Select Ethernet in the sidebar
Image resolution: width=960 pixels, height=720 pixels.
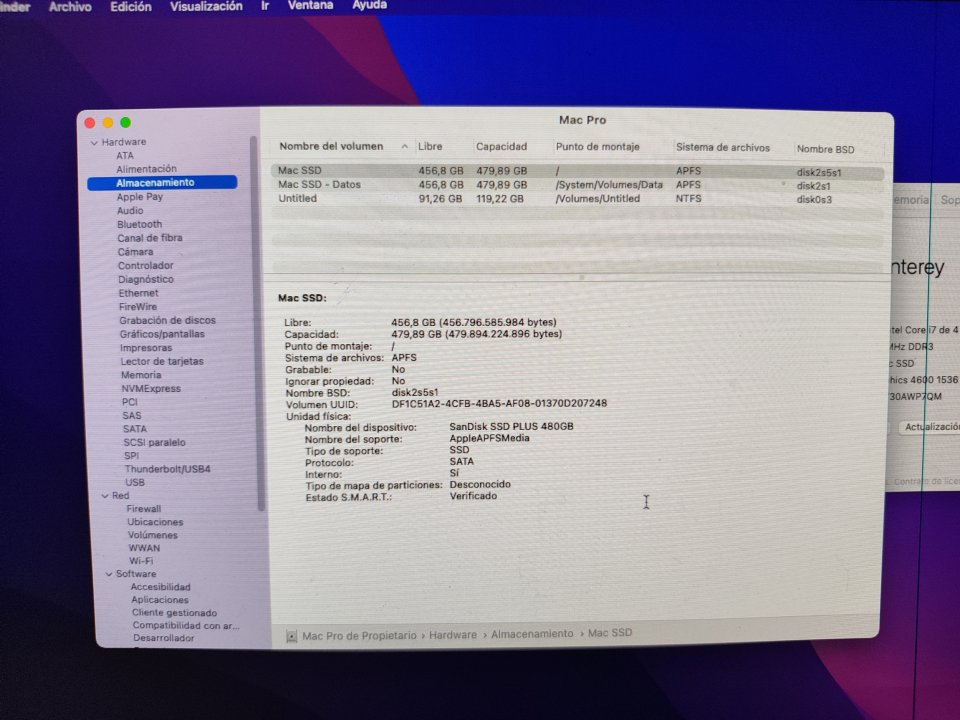138,293
